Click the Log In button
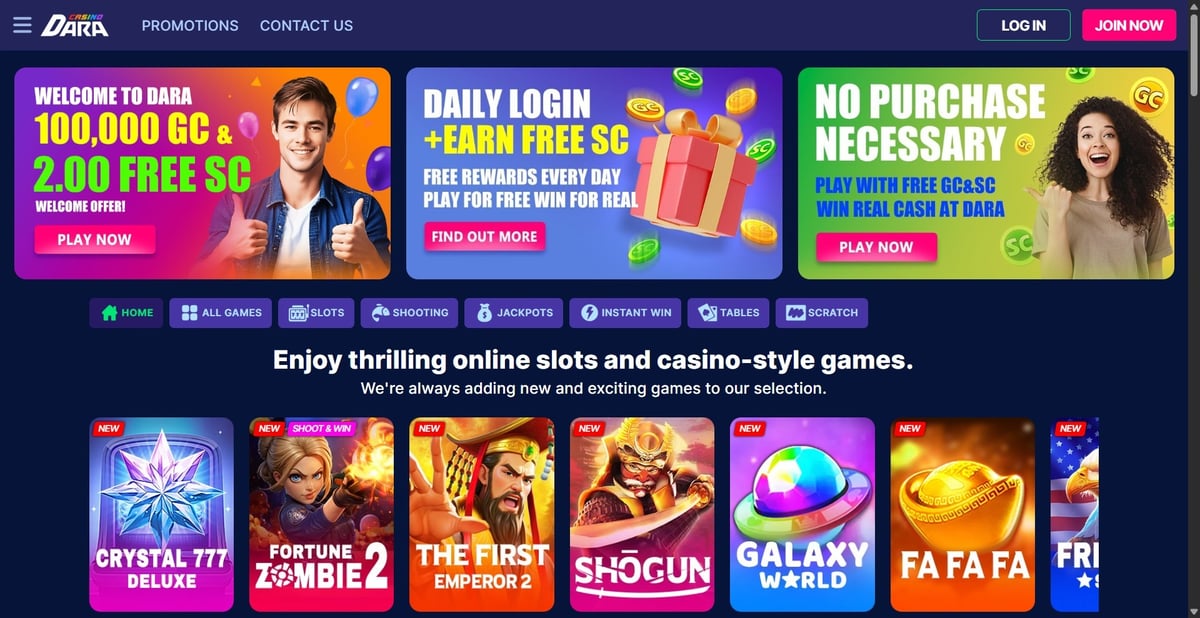 (1023, 25)
